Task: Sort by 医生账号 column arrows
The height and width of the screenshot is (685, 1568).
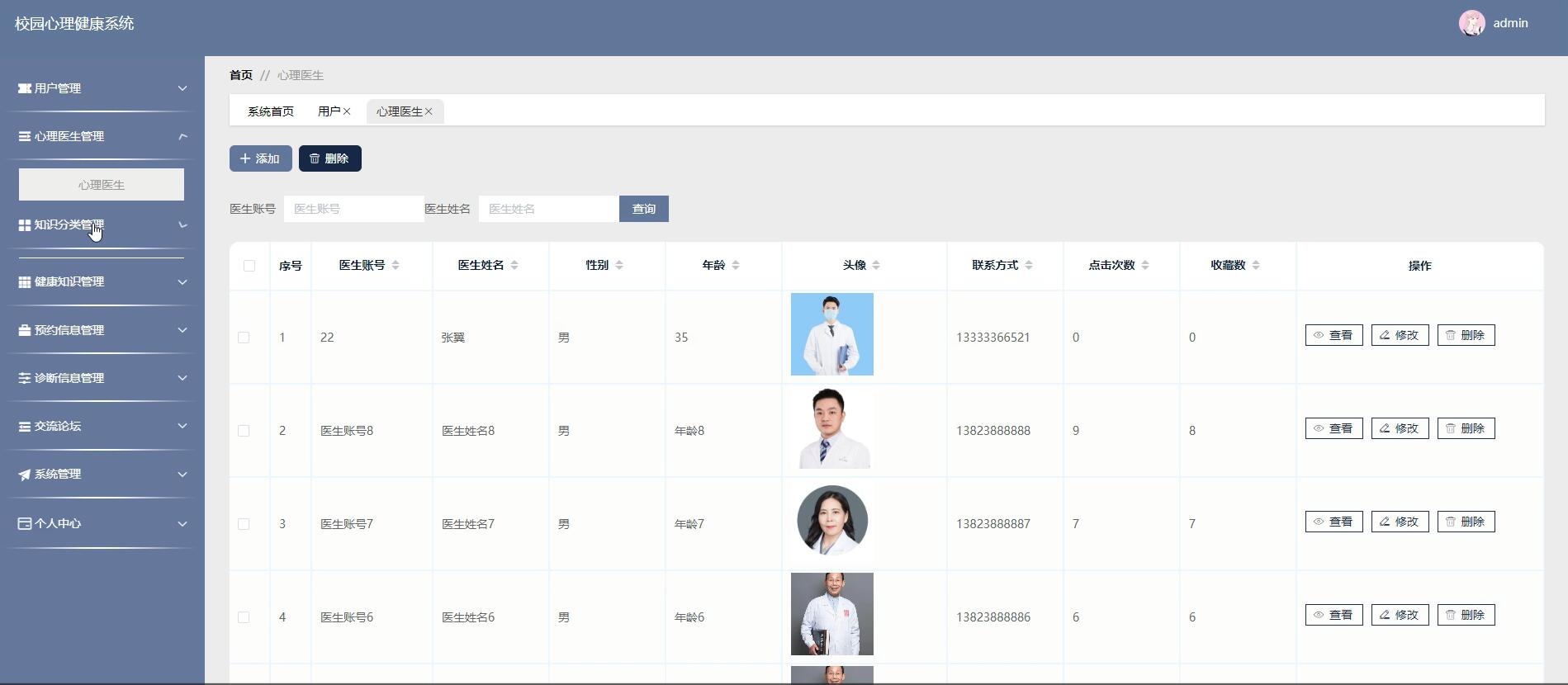Action: [396, 265]
